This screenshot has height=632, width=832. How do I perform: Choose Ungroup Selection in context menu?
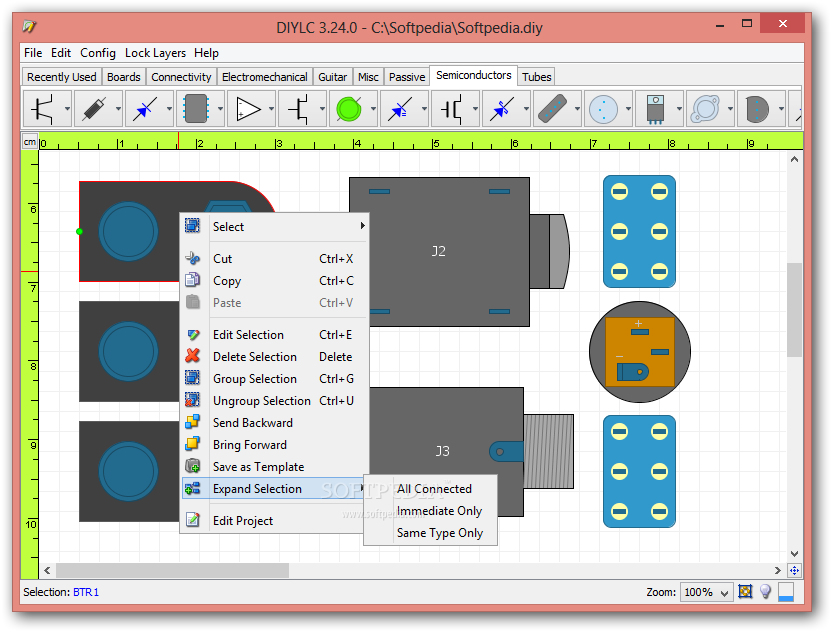point(274,401)
